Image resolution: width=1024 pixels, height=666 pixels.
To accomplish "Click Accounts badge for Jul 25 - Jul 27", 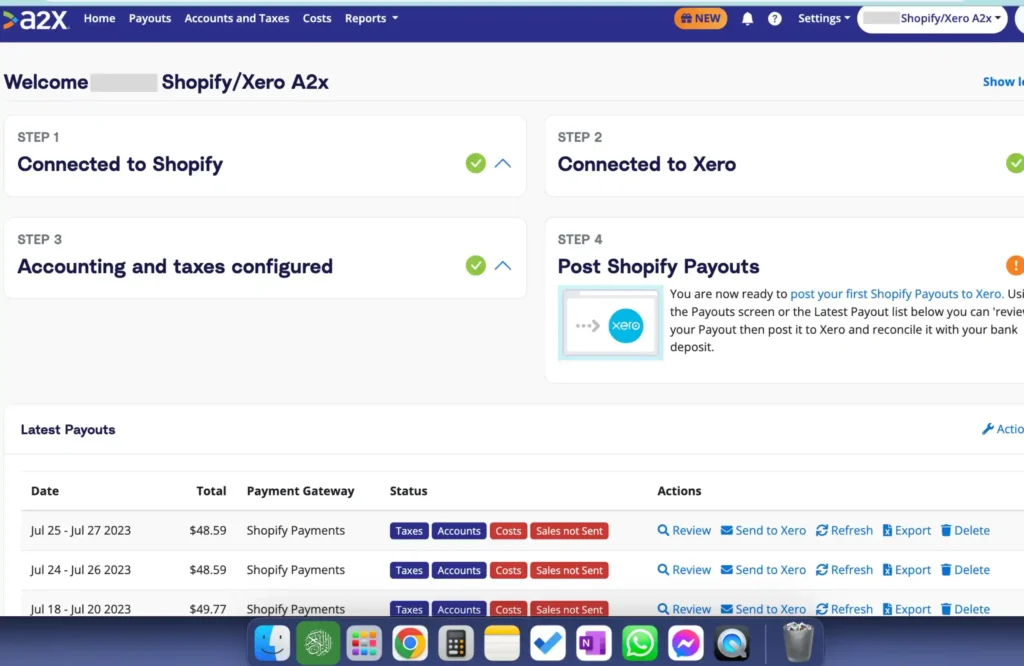I will point(458,531).
